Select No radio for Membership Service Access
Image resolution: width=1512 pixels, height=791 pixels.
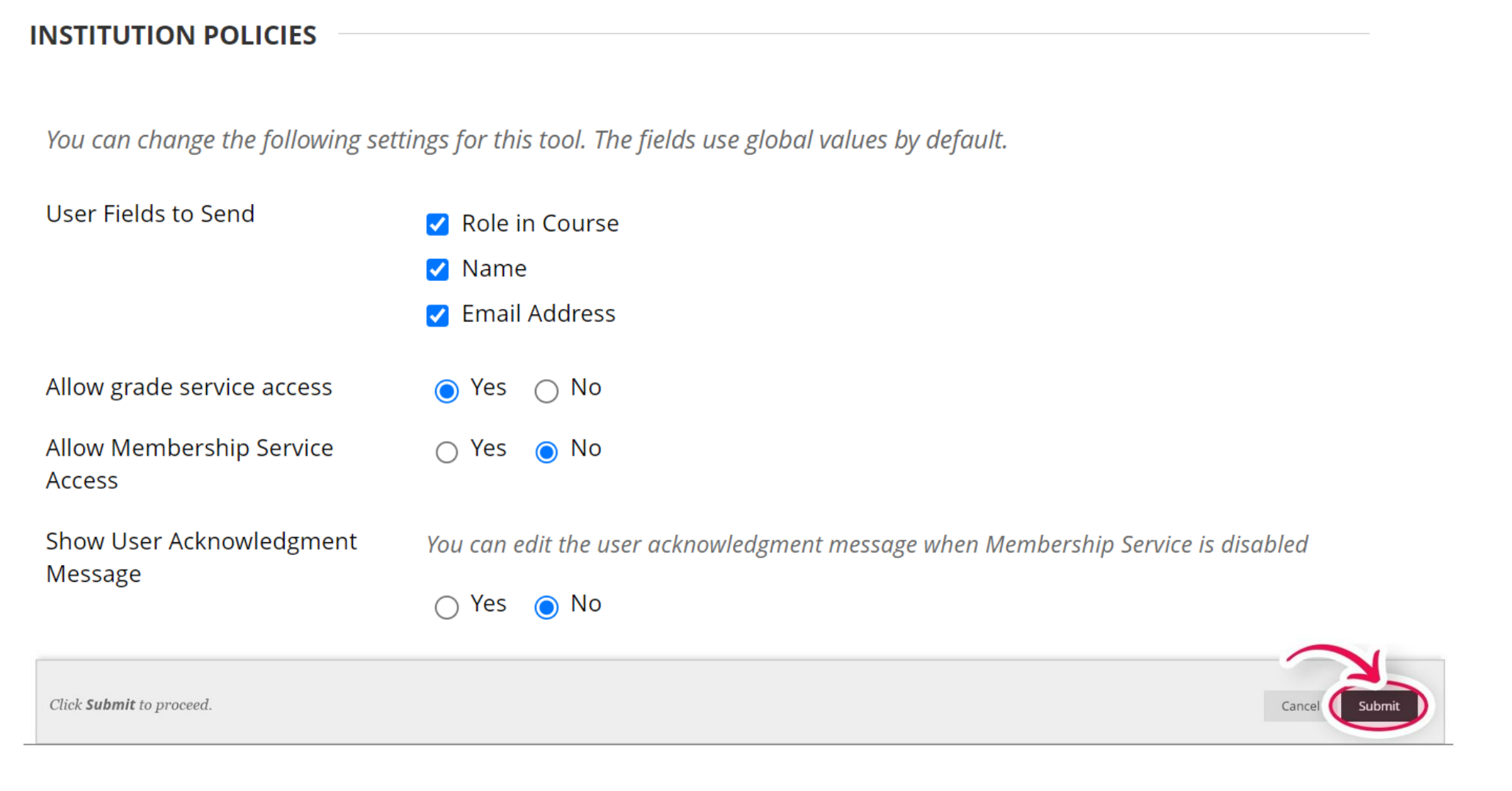pos(546,451)
